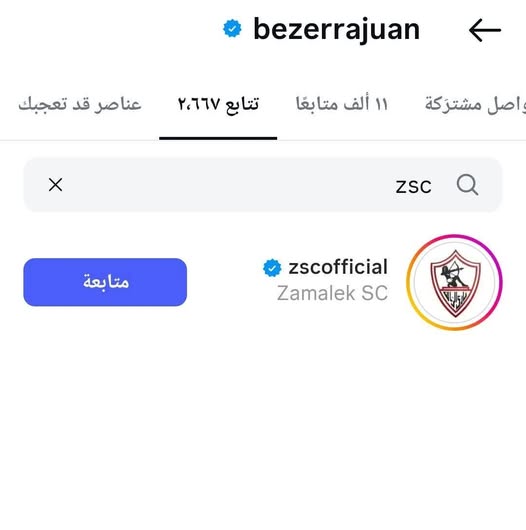The image size is (526, 530).
Task: Open the mutual connections مشترَكة tab
Action: point(475,104)
